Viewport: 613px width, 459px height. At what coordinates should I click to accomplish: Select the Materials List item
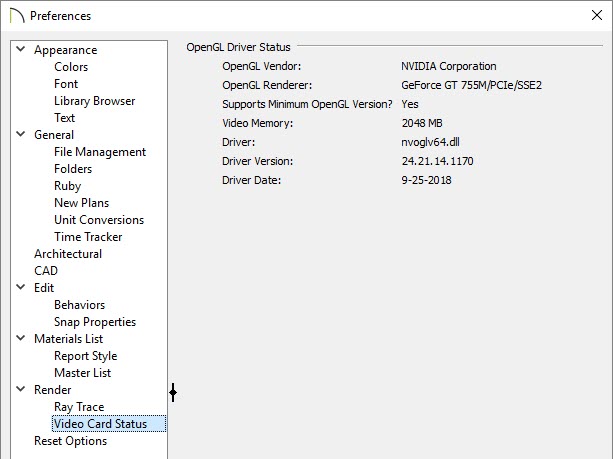[69, 339]
